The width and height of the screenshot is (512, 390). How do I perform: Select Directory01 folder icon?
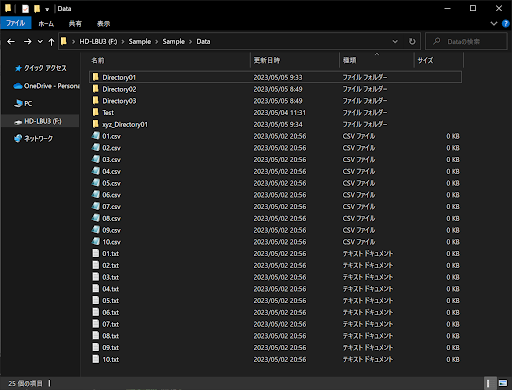96,77
